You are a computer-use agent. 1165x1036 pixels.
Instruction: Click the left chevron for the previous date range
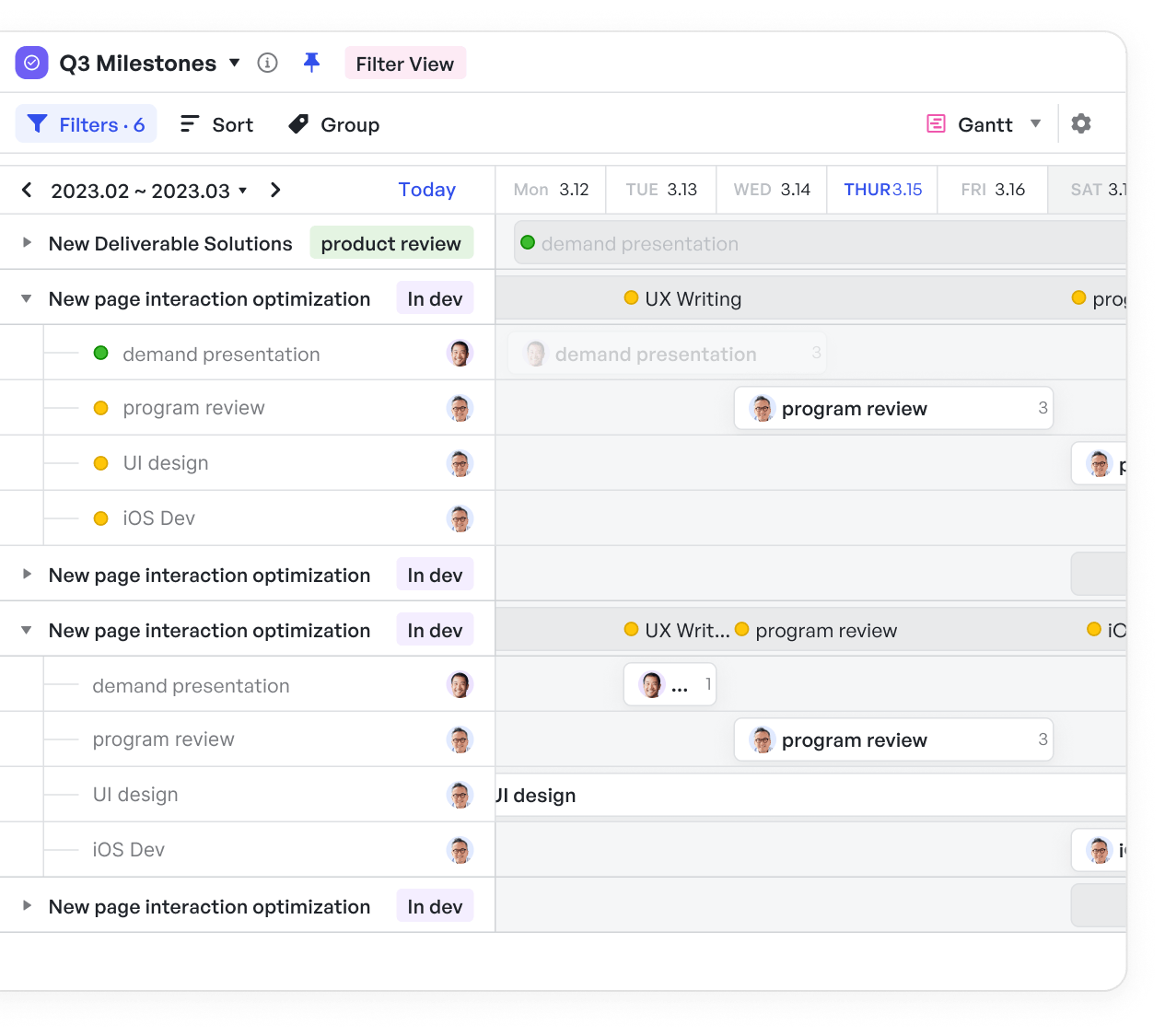click(26, 190)
